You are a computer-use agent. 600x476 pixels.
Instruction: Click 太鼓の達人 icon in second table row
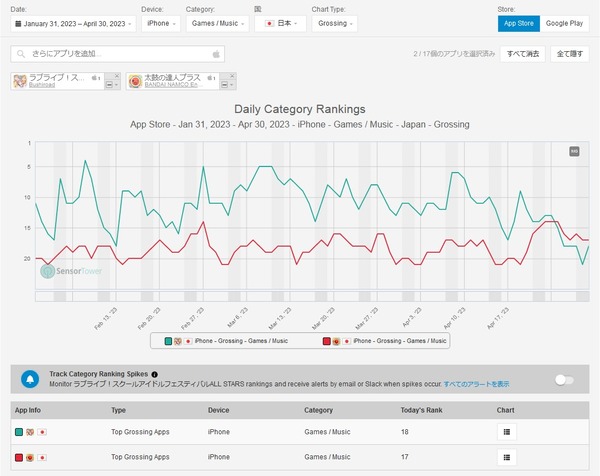(x=30, y=457)
